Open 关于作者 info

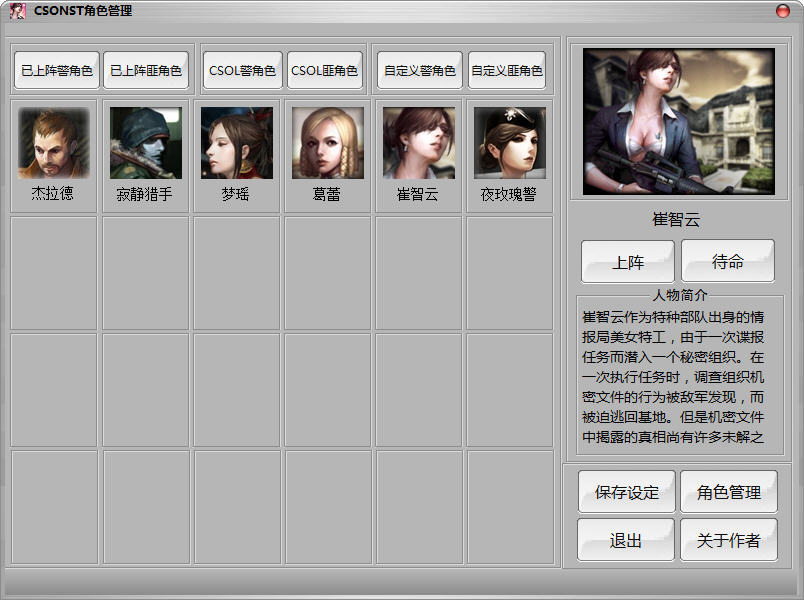pyautogui.click(x=729, y=540)
